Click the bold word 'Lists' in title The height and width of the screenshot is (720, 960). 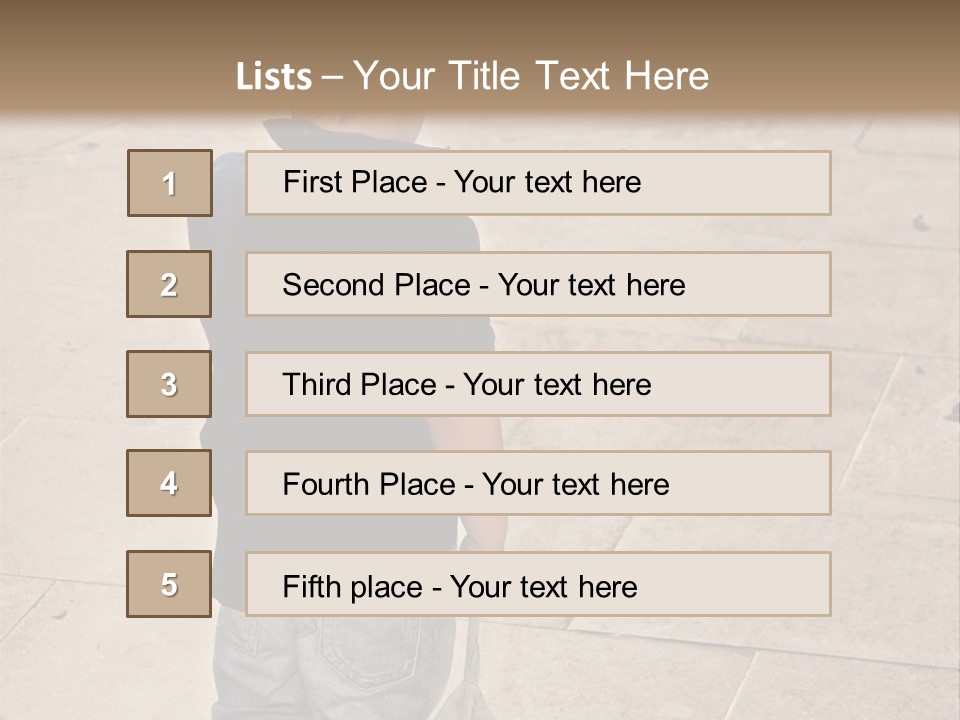pyautogui.click(x=274, y=77)
